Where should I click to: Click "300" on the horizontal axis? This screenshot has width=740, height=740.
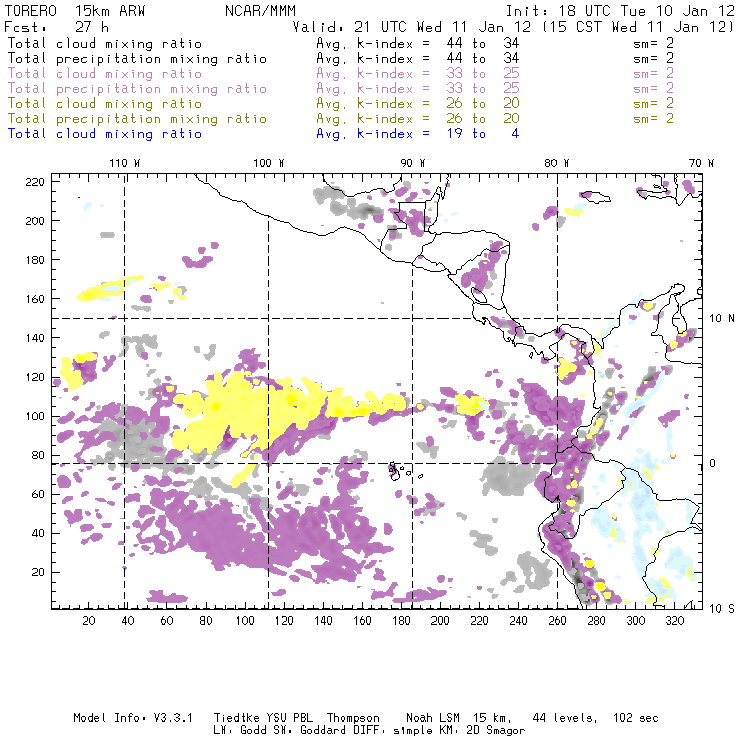[x=636, y=621]
